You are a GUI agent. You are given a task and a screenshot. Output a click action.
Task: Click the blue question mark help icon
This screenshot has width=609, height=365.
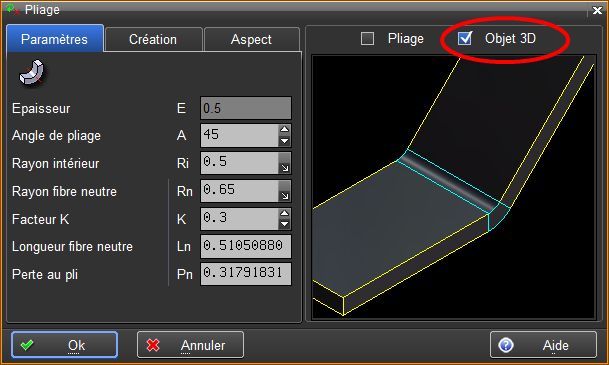tap(506, 345)
